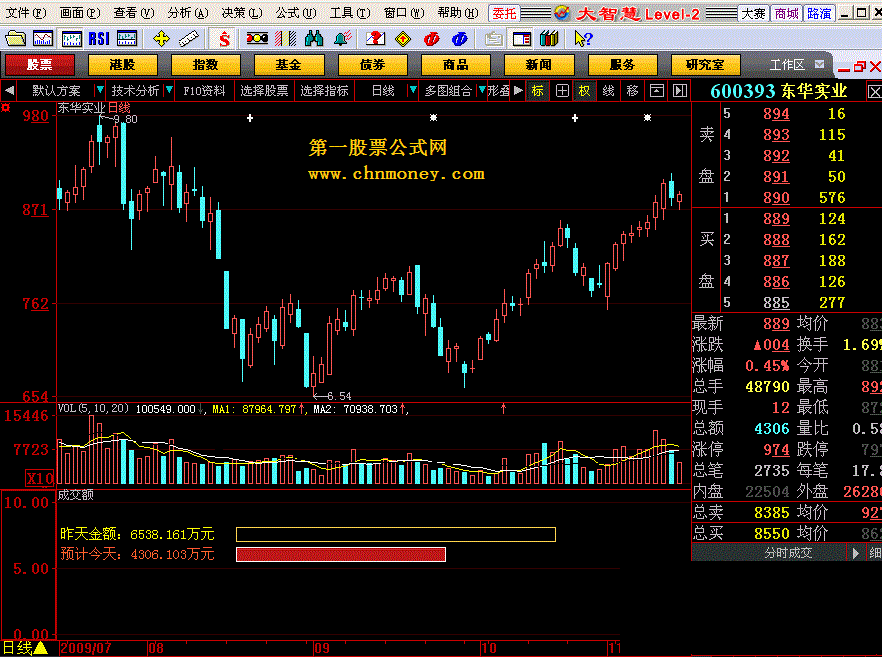Toggle the 标 marker button
This screenshot has height=657, width=882.
[x=538, y=91]
